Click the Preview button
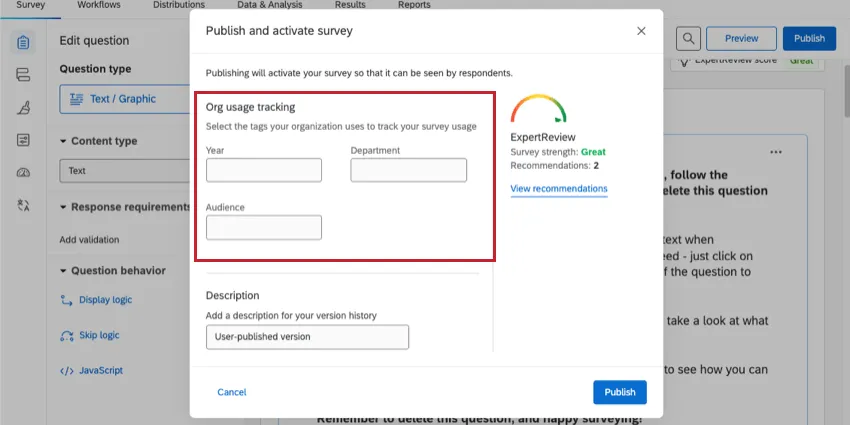850x425 pixels. pos(742,38)
